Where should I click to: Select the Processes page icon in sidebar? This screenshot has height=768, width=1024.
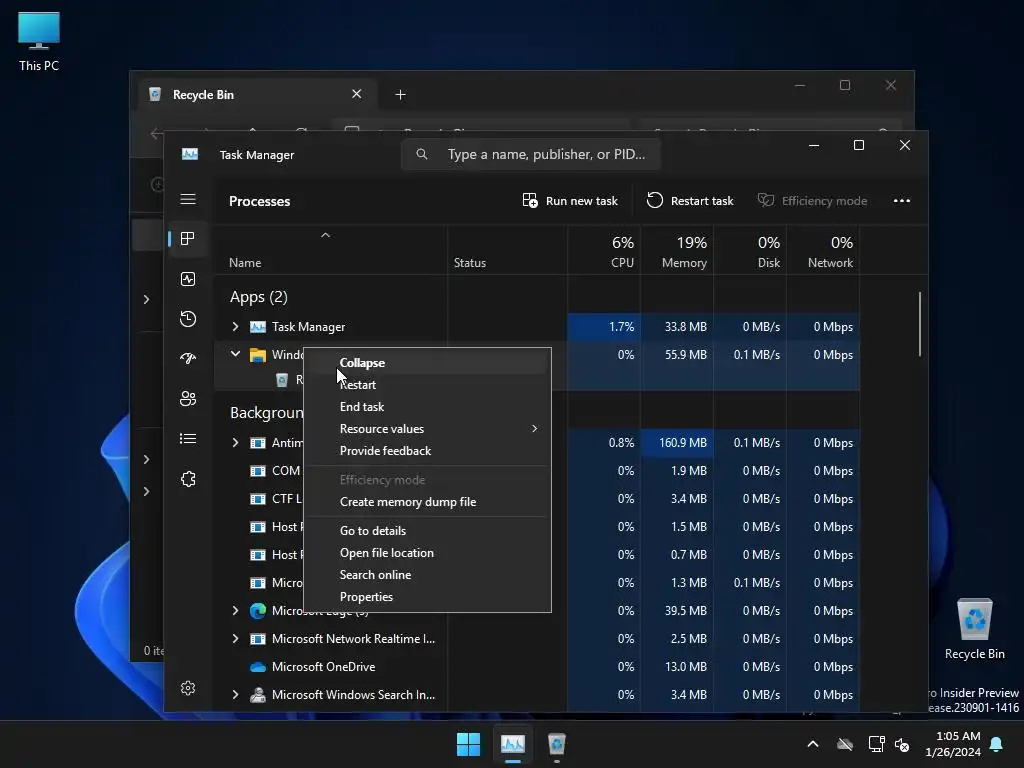tap(188, 239)
